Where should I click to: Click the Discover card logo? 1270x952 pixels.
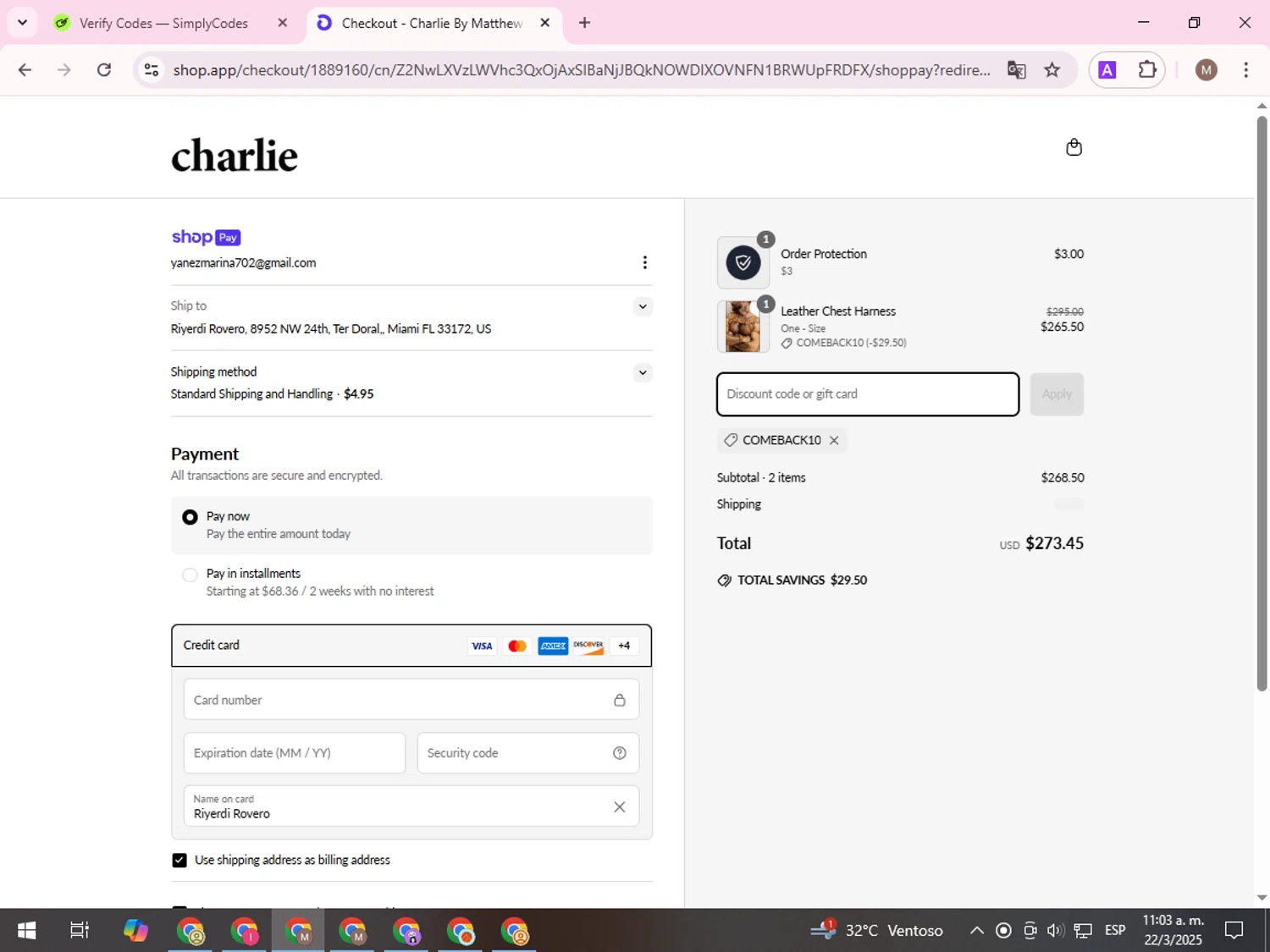pyautogui.click(x=588, y=646)
